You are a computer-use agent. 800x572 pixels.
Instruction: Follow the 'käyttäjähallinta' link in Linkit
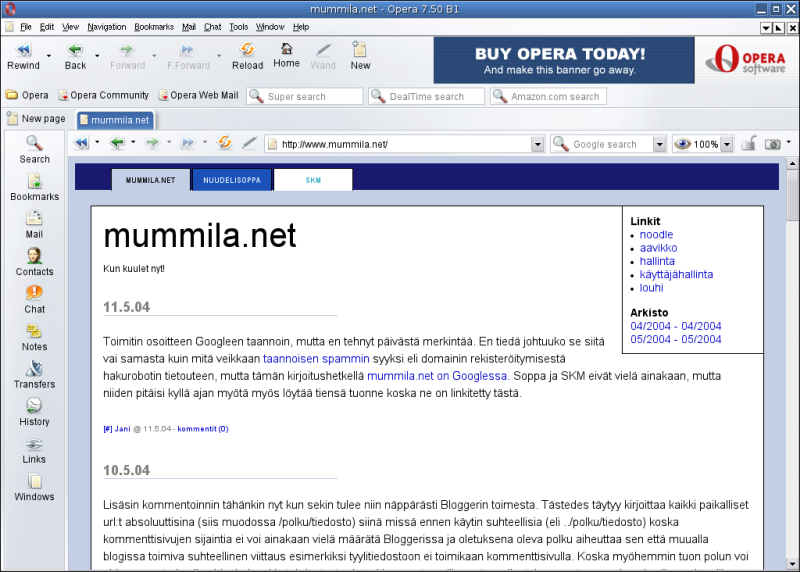676,274
